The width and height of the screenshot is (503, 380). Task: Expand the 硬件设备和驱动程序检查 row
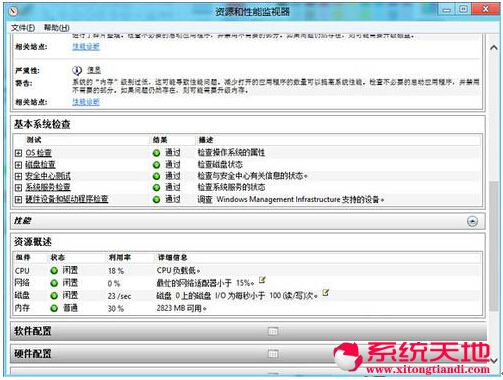18,199
